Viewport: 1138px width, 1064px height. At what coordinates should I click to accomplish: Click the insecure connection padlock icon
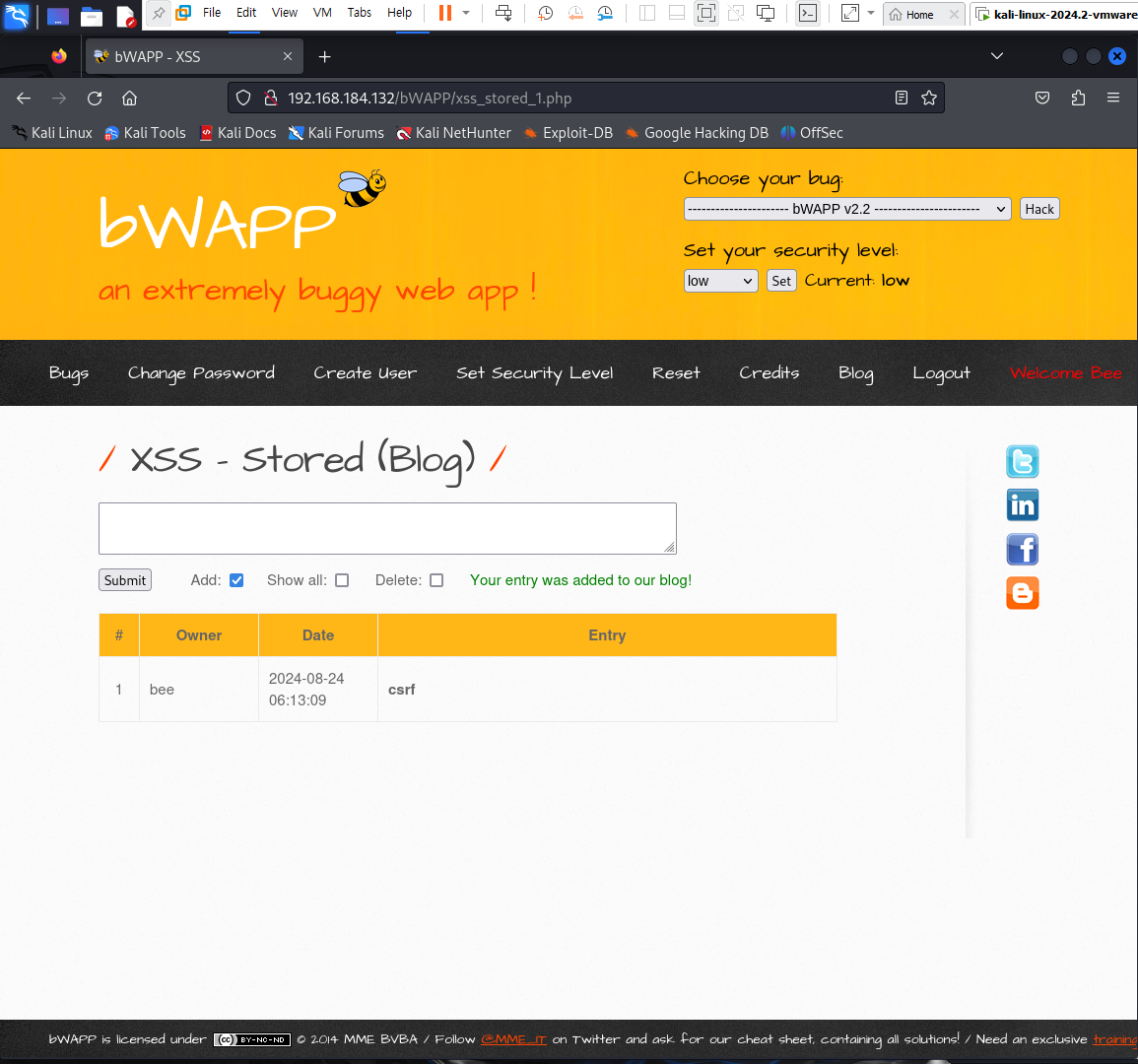pyautogui.click(x=271, y=98)
